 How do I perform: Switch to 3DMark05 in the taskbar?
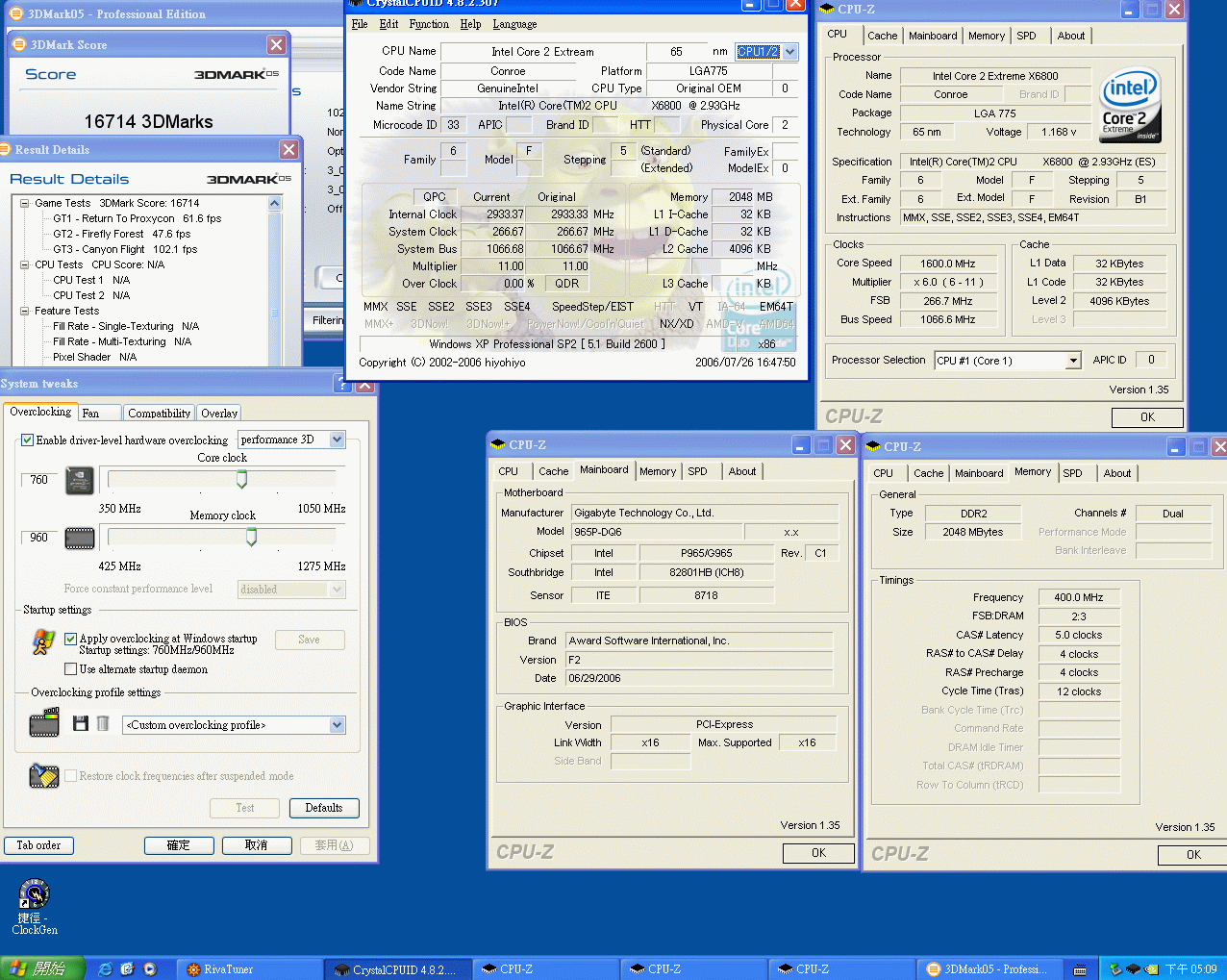point(989,969)
